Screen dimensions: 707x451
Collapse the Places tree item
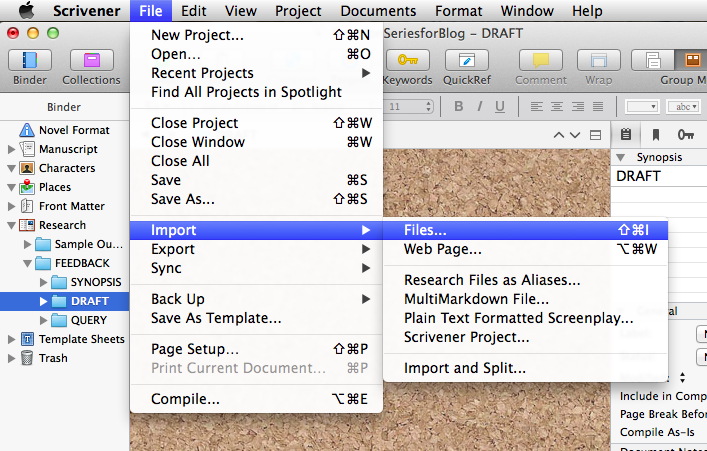click(x=12, y=187)
